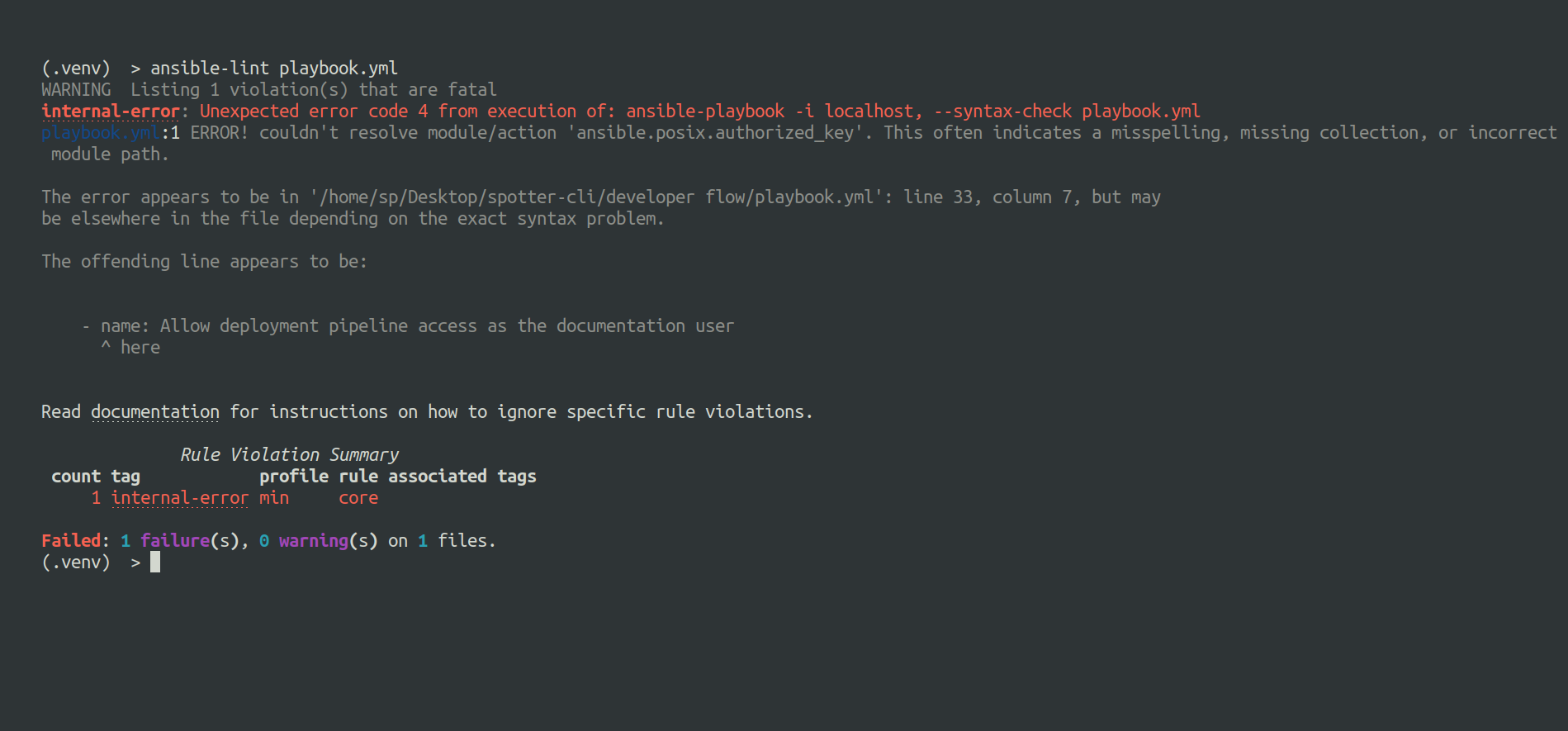The image size is (1568, 731).
Task: Click the /home/sp/Desktop/spotter-cli file path
Action: tap(593, 197)
